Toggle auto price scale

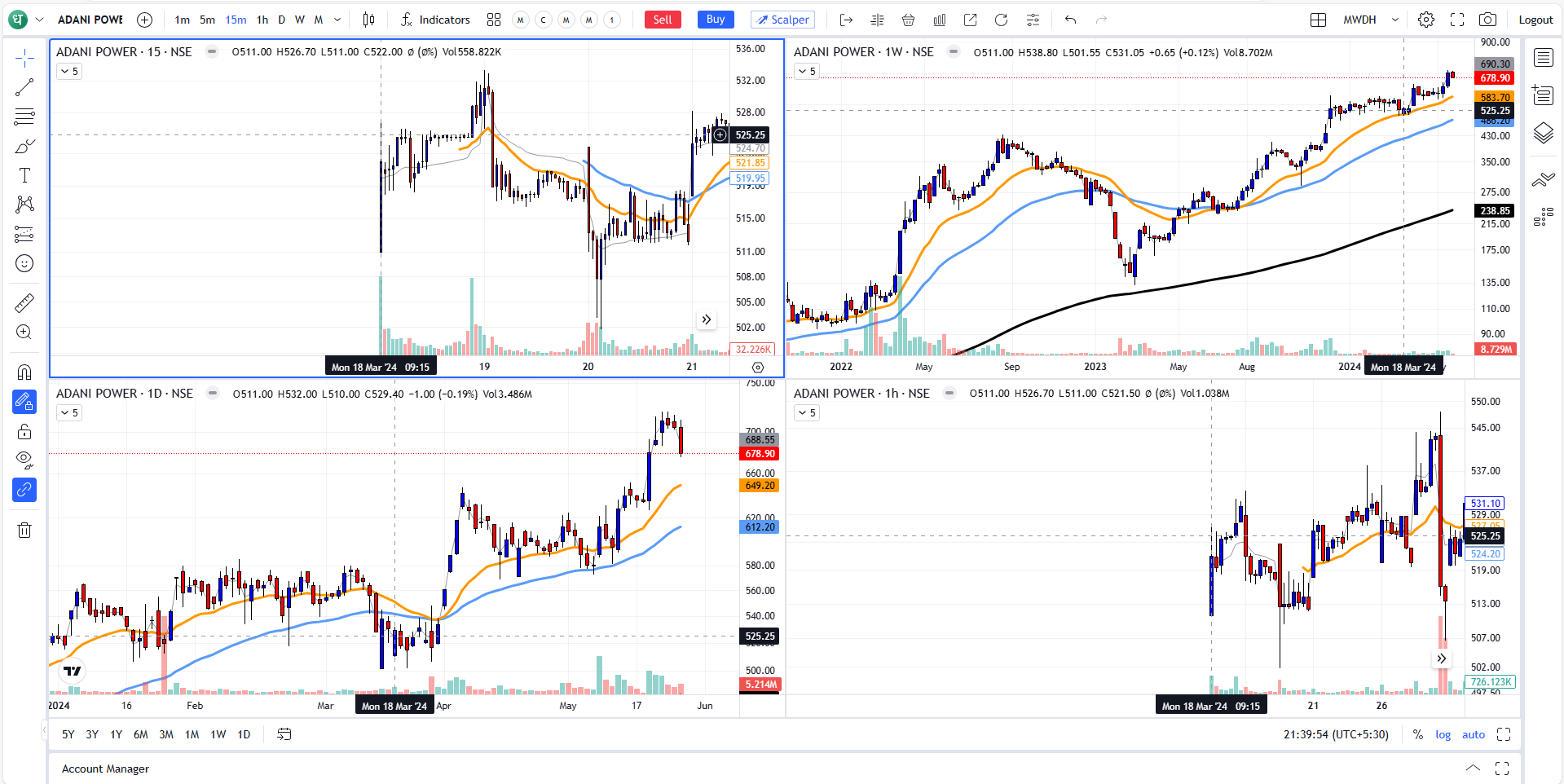[x=1474, y=734]
